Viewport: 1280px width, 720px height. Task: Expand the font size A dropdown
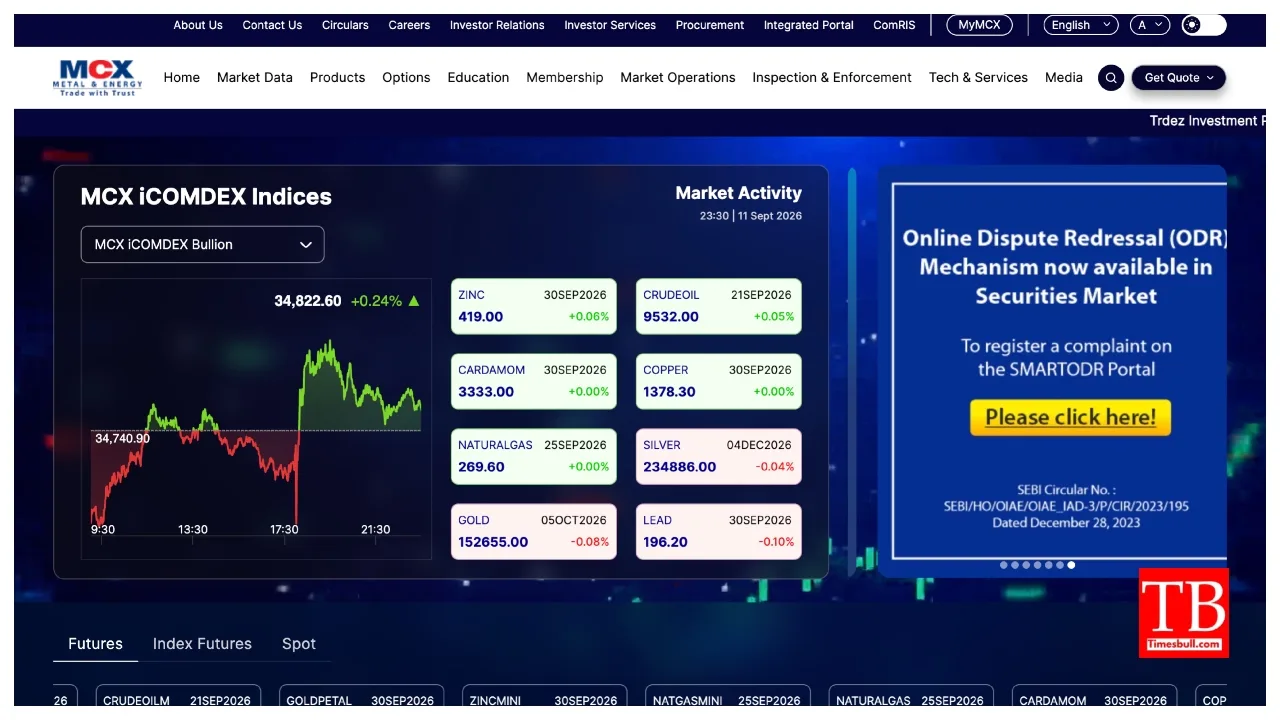1149,25
